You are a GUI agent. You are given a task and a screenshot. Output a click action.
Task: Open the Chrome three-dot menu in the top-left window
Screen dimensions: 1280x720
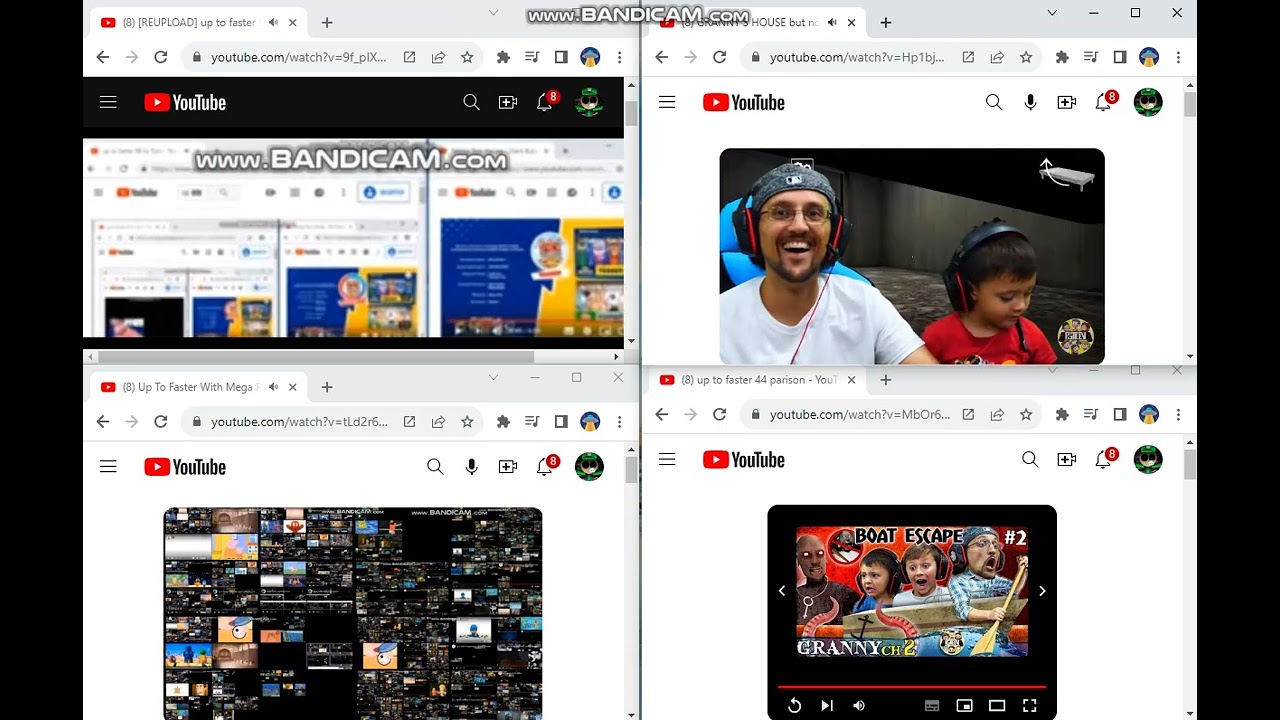click(620, 57)
